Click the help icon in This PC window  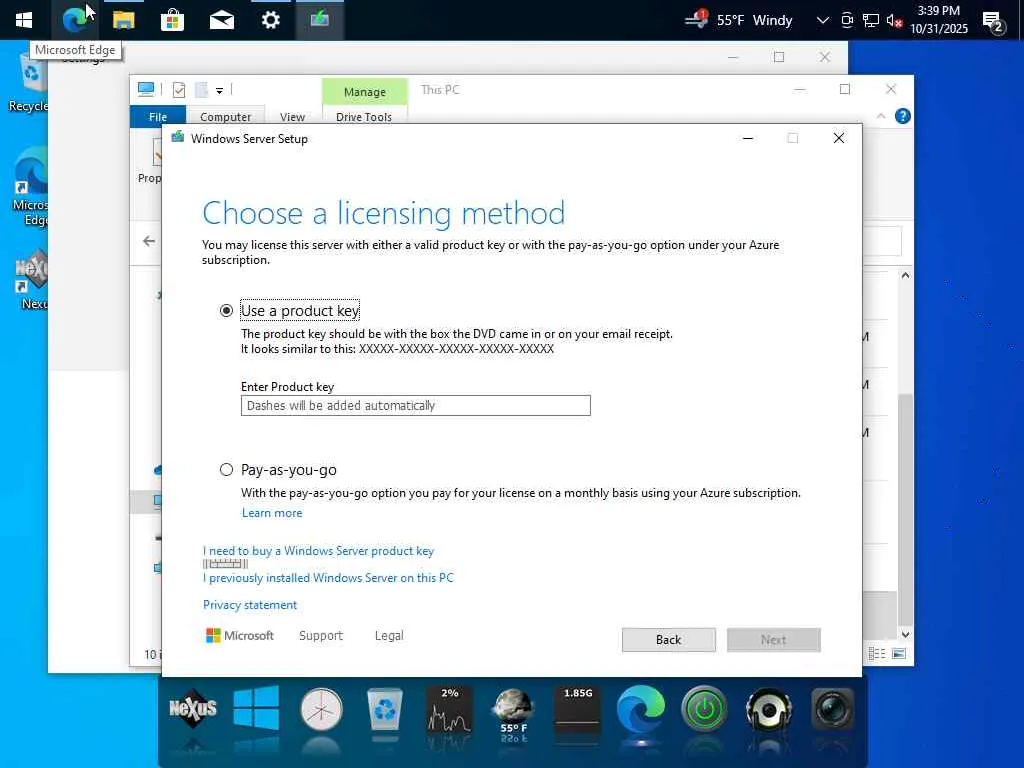tap(903, 116)
